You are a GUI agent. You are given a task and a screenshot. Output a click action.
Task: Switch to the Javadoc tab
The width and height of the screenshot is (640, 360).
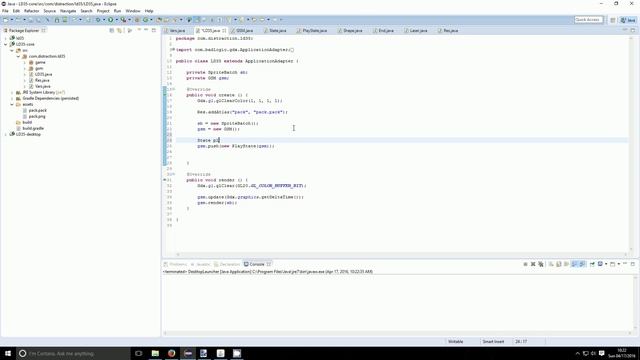point(200,264)
